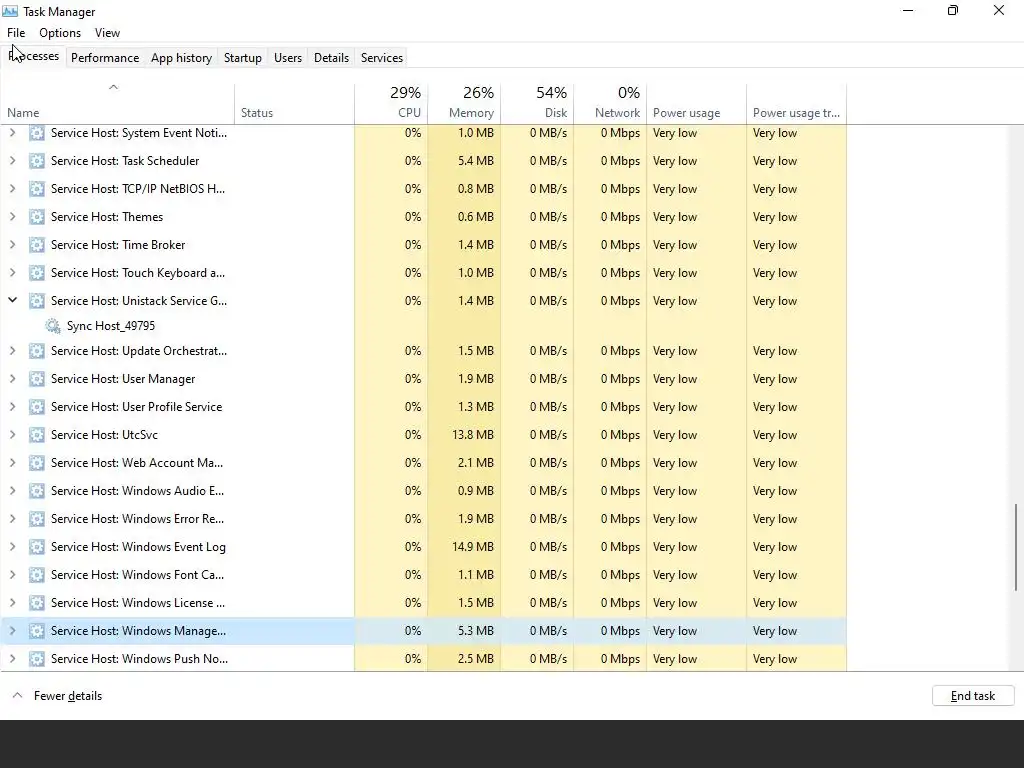Click gear icon of Service Host: Windows Audio Endpoint
The width and height of the screenshot is (1024, 768).
click(37, 491)
